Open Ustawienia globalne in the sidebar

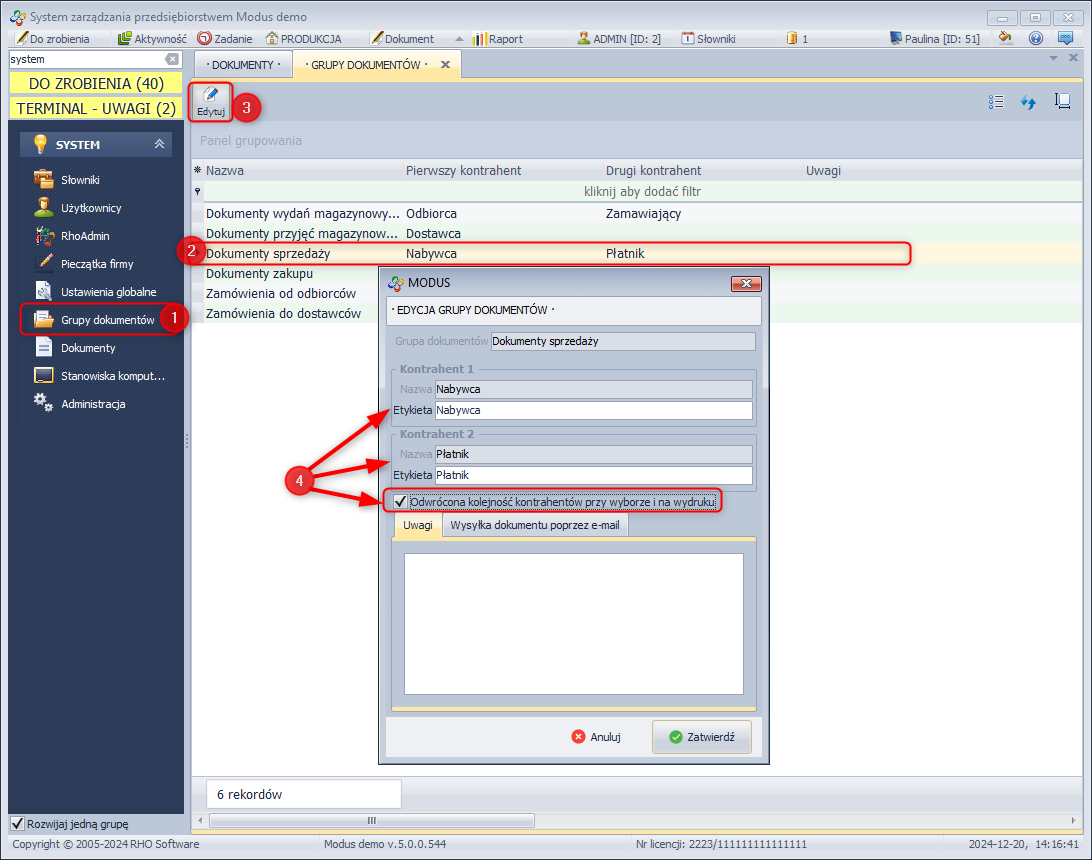108,292
